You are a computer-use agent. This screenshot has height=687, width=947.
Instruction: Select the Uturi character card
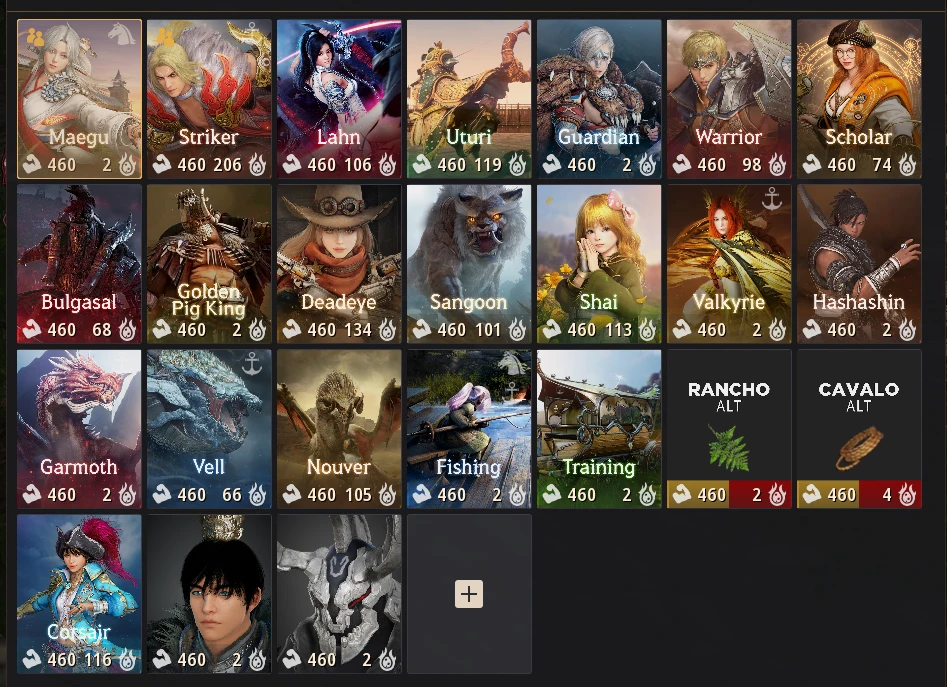coord(469,99)
